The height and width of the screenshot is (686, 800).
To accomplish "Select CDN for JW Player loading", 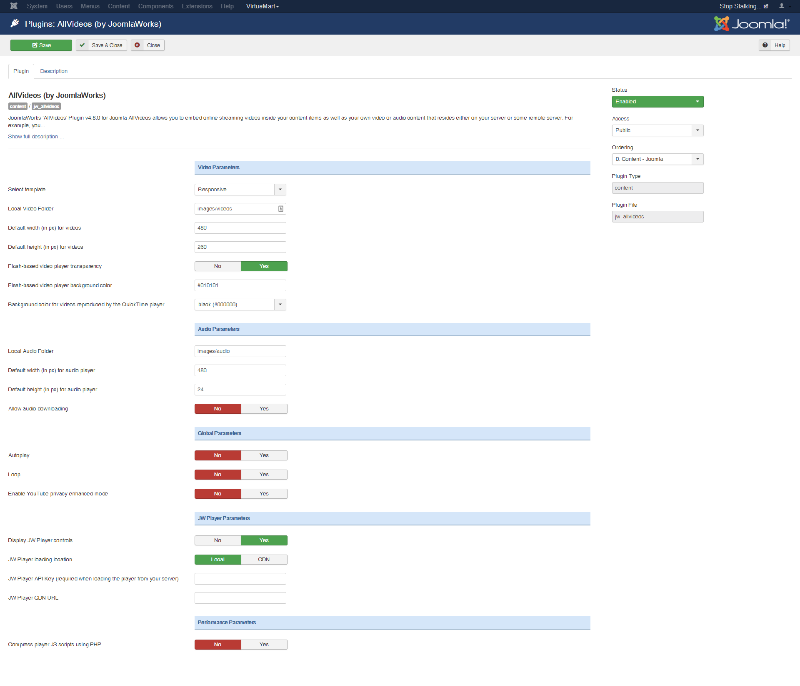I will [x=264, y=560].
